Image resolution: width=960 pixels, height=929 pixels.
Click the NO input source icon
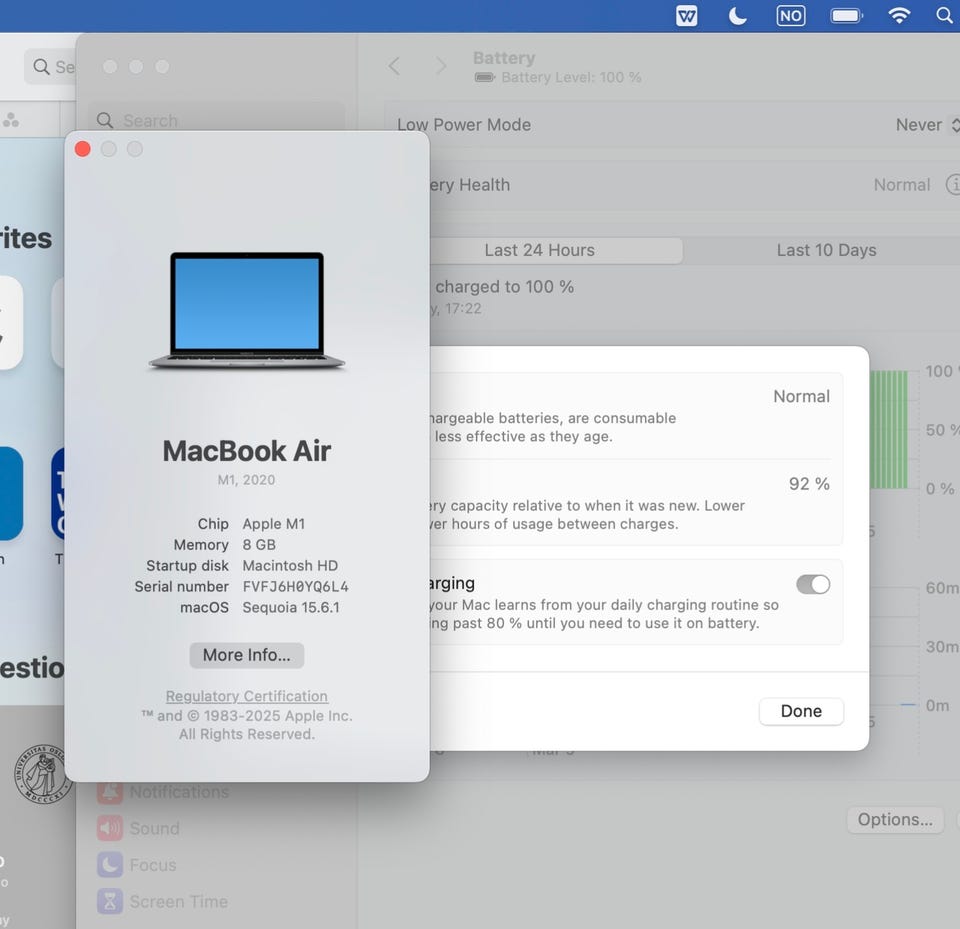pos(790,16)
